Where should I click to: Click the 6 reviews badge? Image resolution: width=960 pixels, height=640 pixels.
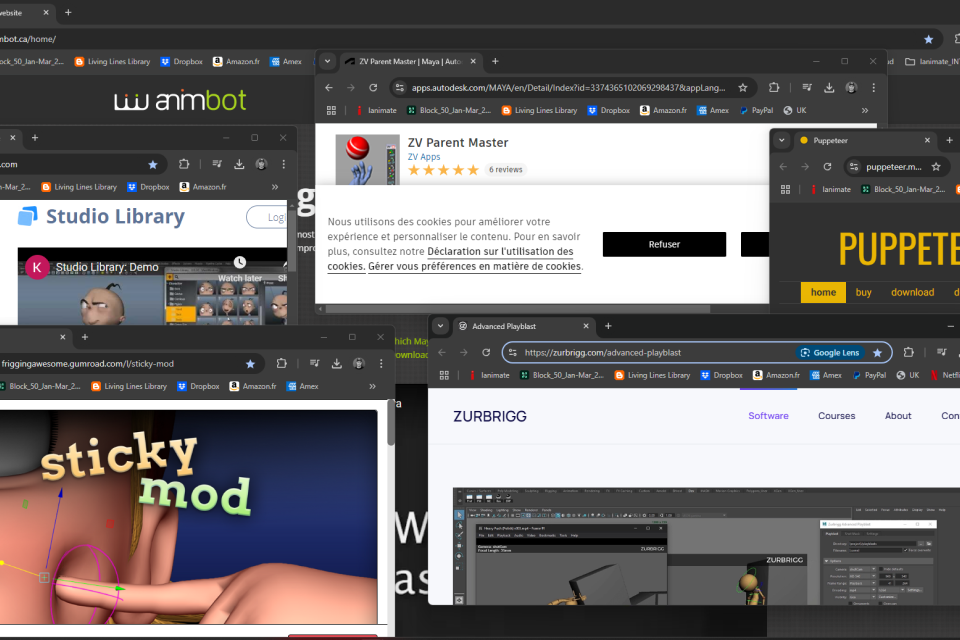click(506, 170)
